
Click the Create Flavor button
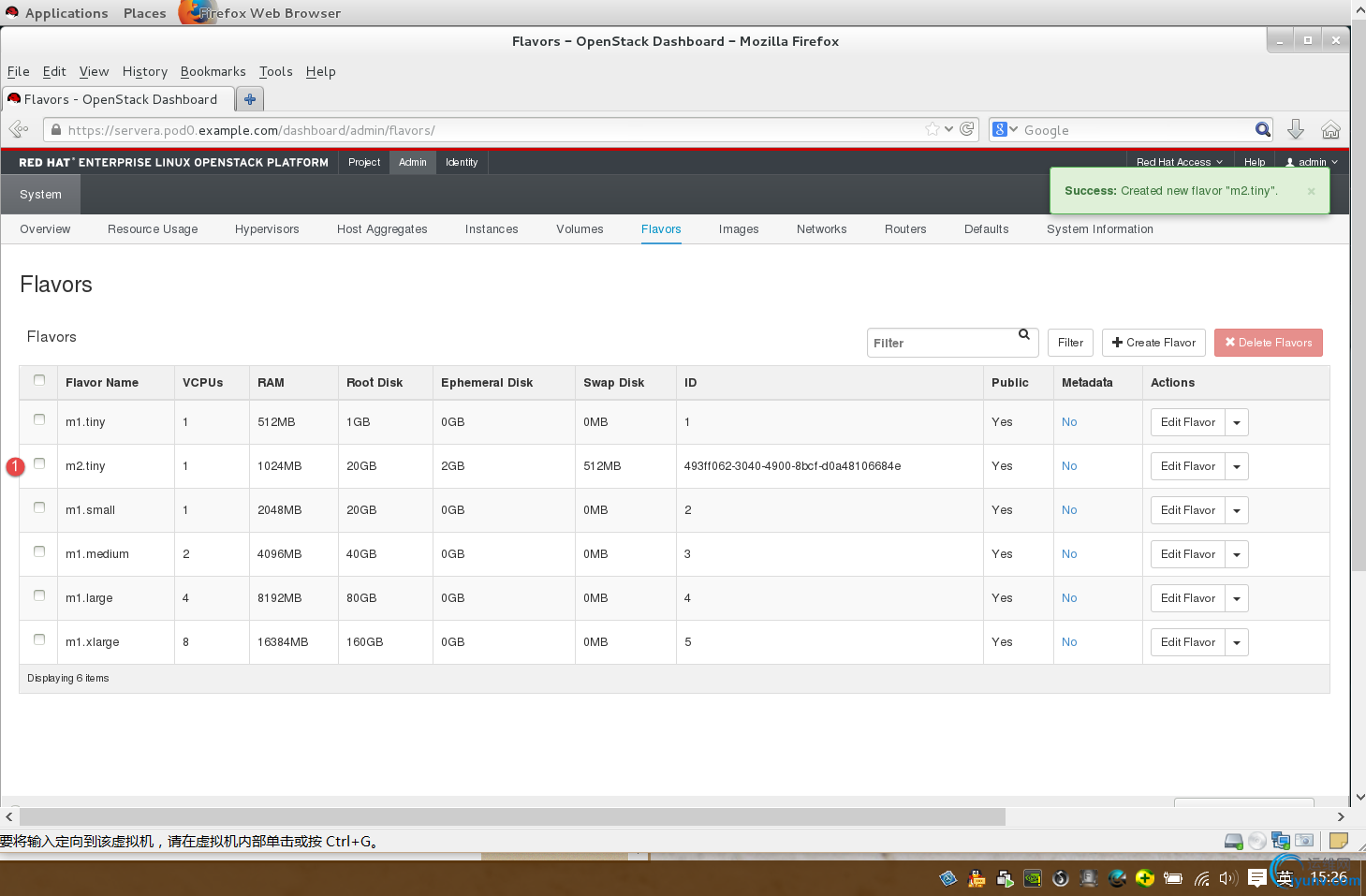(x=1153, y=343)
